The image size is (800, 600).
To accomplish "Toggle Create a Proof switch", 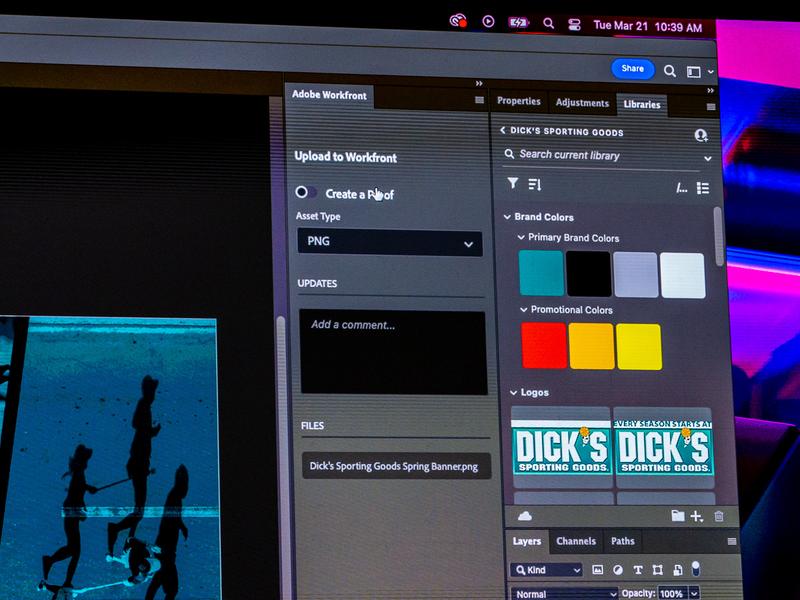I will click(x=306, y=192).
